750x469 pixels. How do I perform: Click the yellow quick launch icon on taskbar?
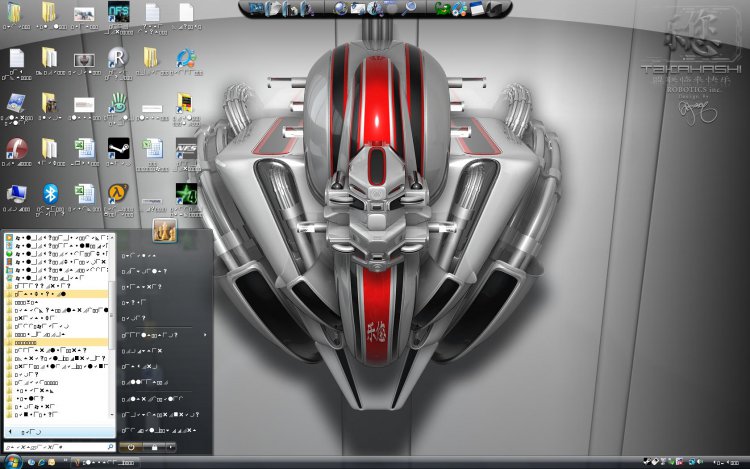(x=52, y=462)
